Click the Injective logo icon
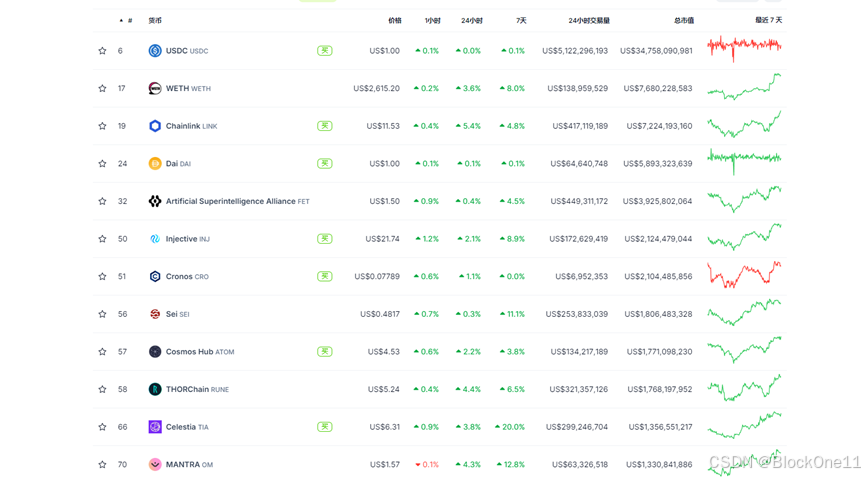This screenshot has height=477, width=865. pos(155,239)
